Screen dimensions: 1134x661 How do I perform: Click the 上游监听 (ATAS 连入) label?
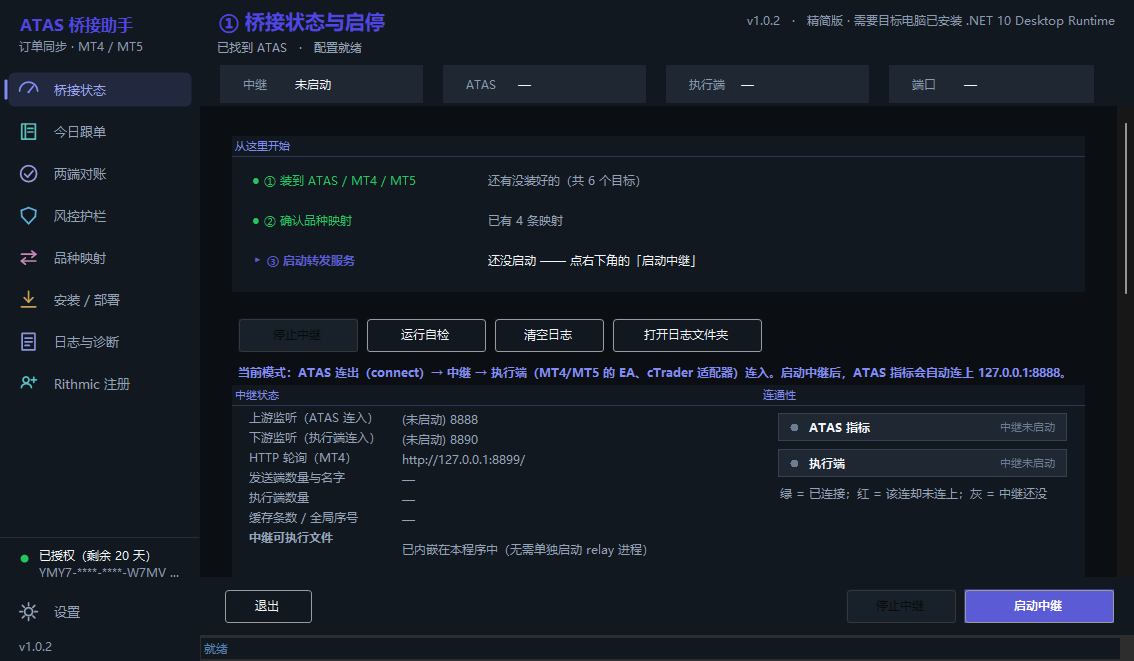311,418
